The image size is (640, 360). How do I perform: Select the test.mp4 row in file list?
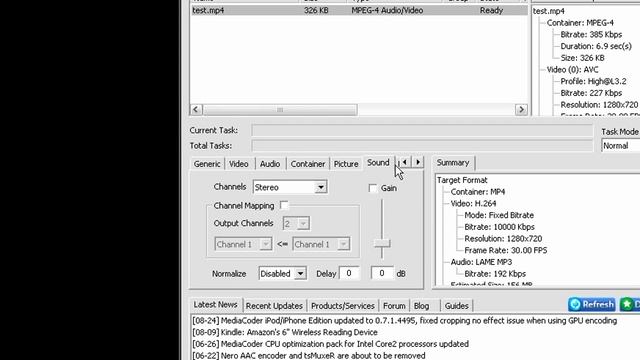[x=359, y=10]
